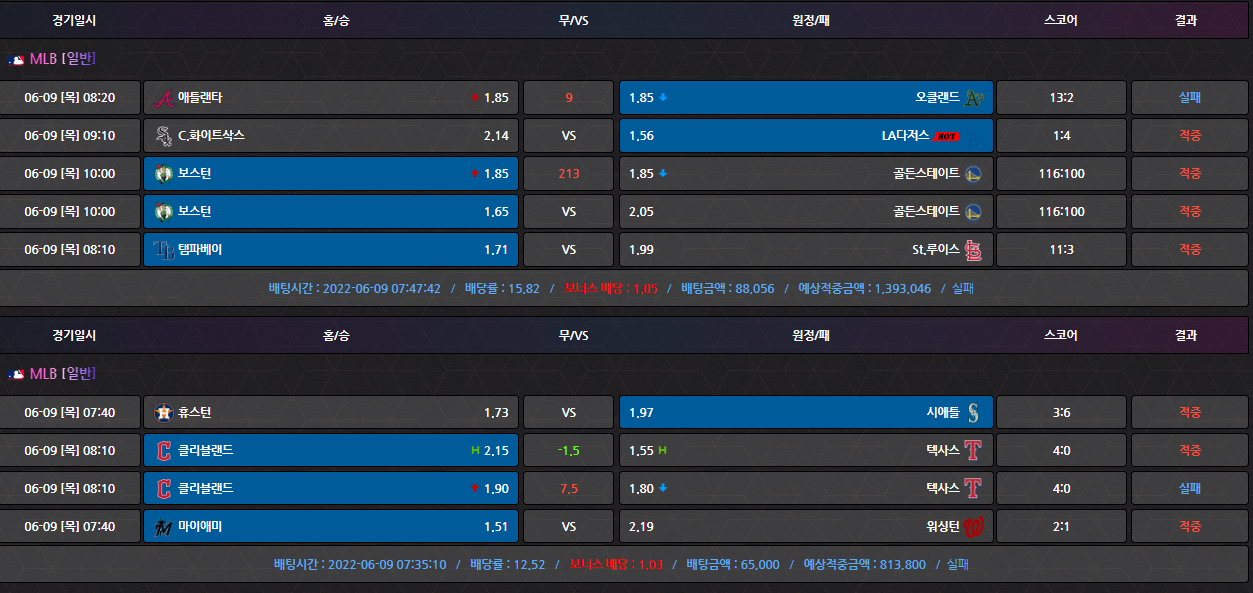Screen dimensions: 1253x593
Task: Click the Tampa Bay Rays logo
Action: 163,250
